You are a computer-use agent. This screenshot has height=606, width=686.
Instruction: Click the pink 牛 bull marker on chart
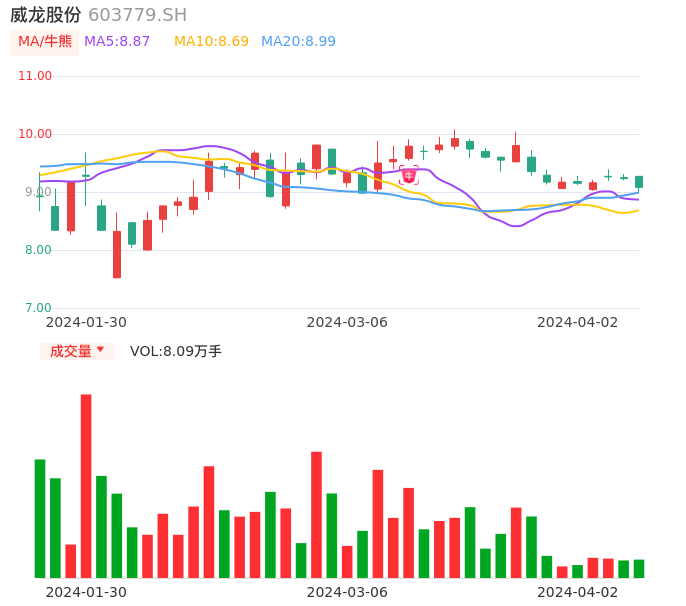(x=408, y=176)
